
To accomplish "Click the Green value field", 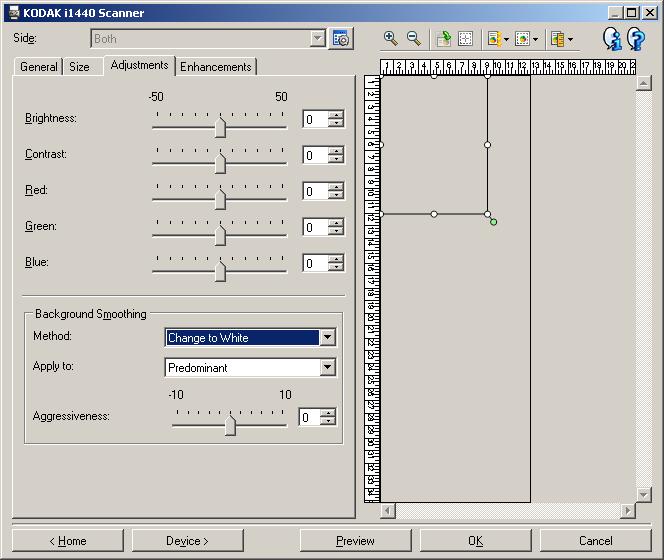I will pos(315,227).
